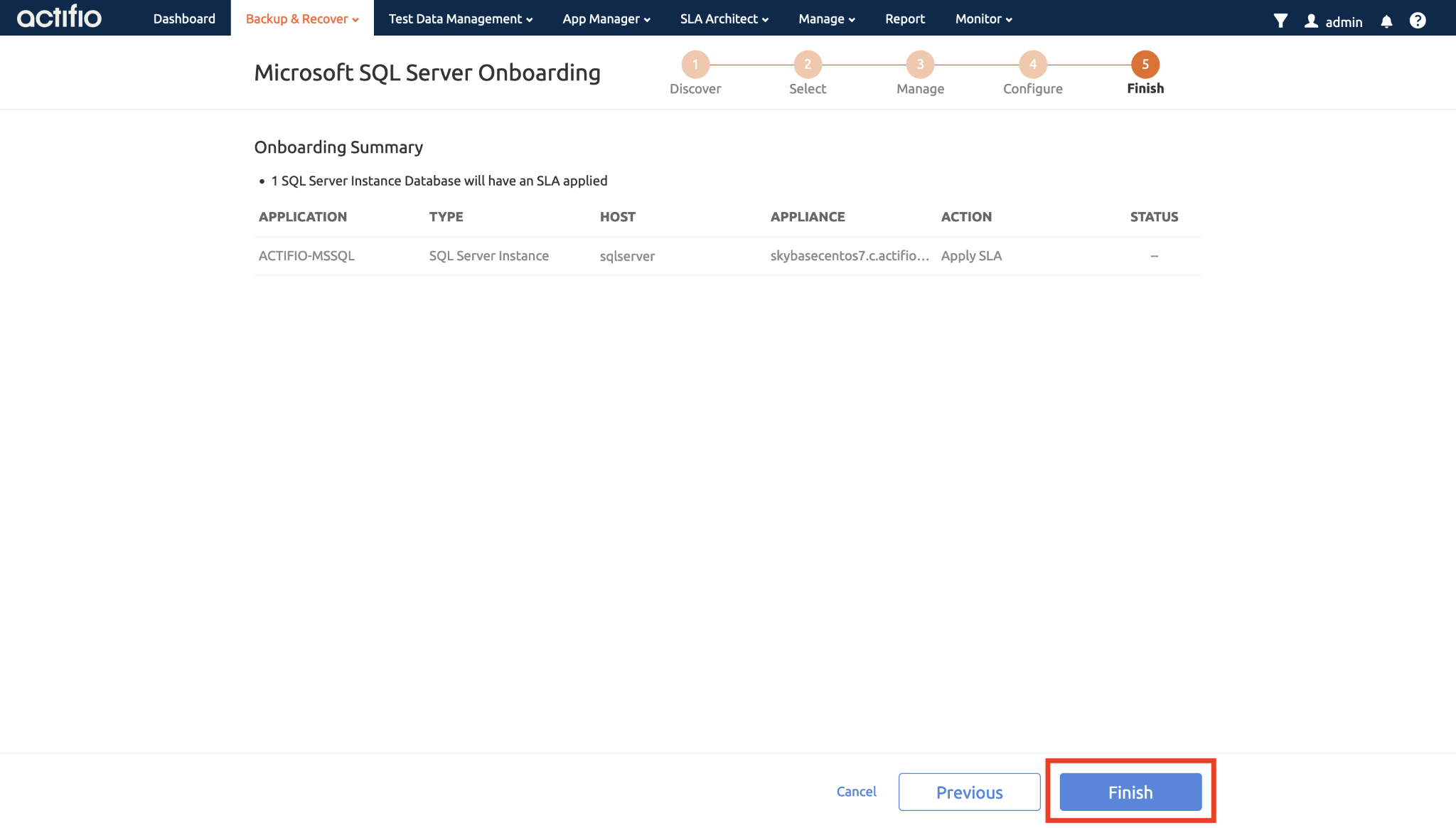Click the Previous button
Screen dimensions: 1456x828
(x=969, y=792)
